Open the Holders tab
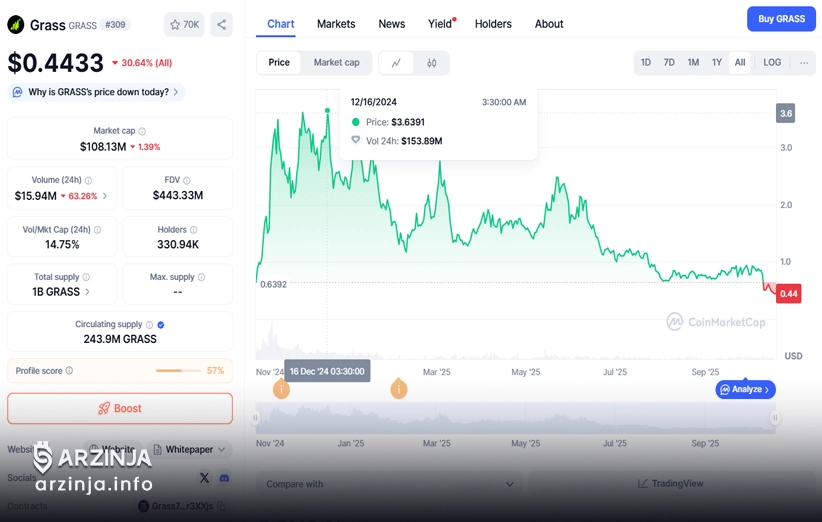This screenshot has width=822, height=522. pyautogui.click(x=493, y=24)
